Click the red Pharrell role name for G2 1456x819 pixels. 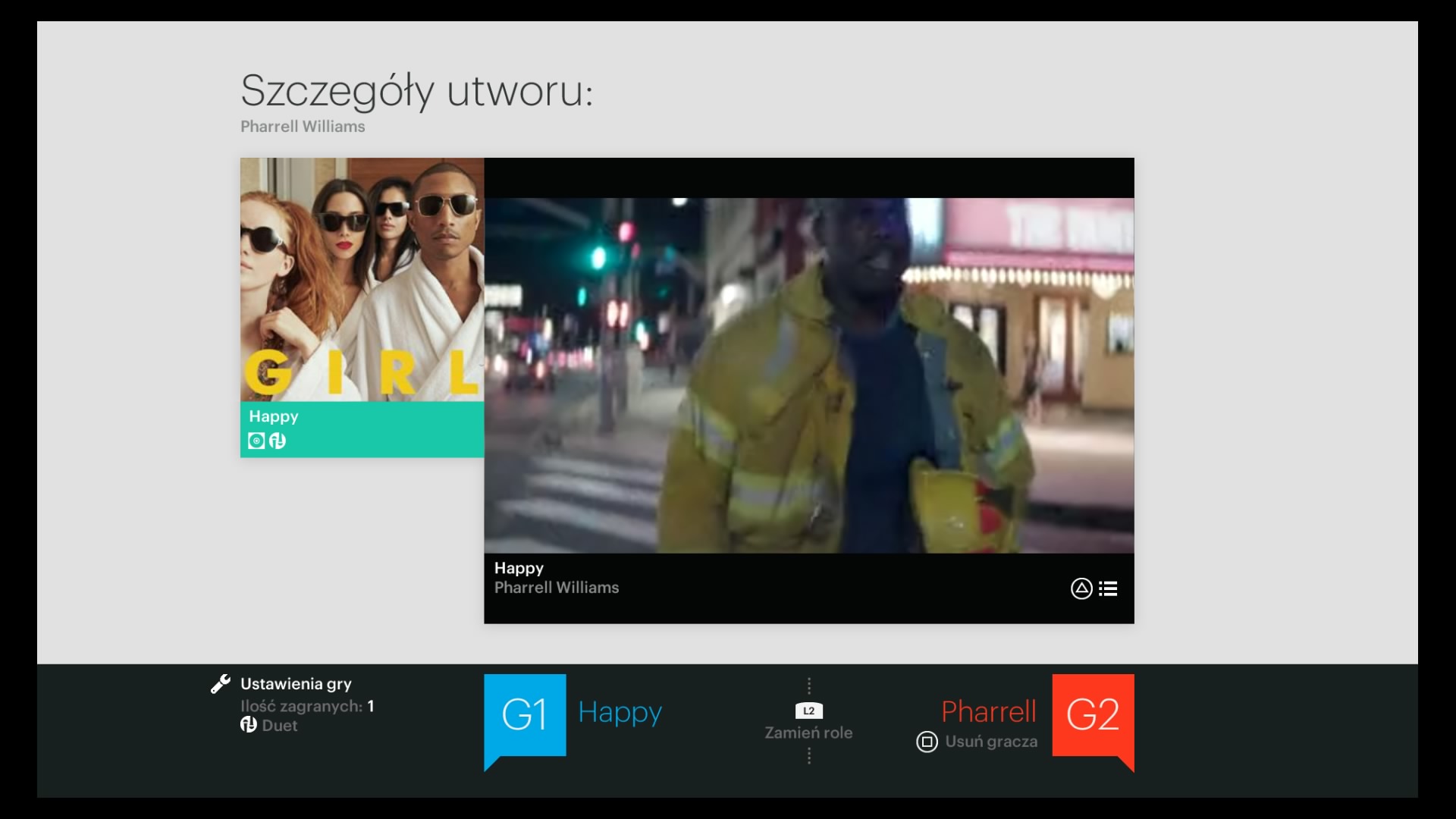(988, 711)
